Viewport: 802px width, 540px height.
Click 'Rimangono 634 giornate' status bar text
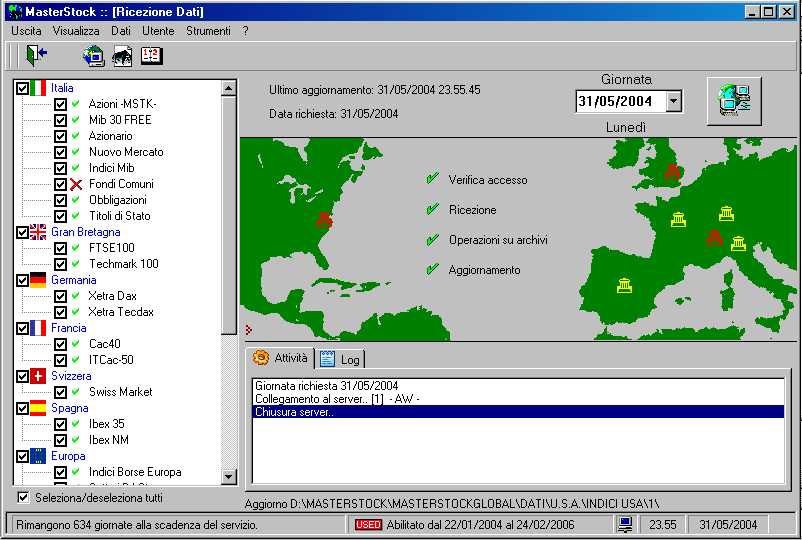pyautogui.click(x=137, y=525)
